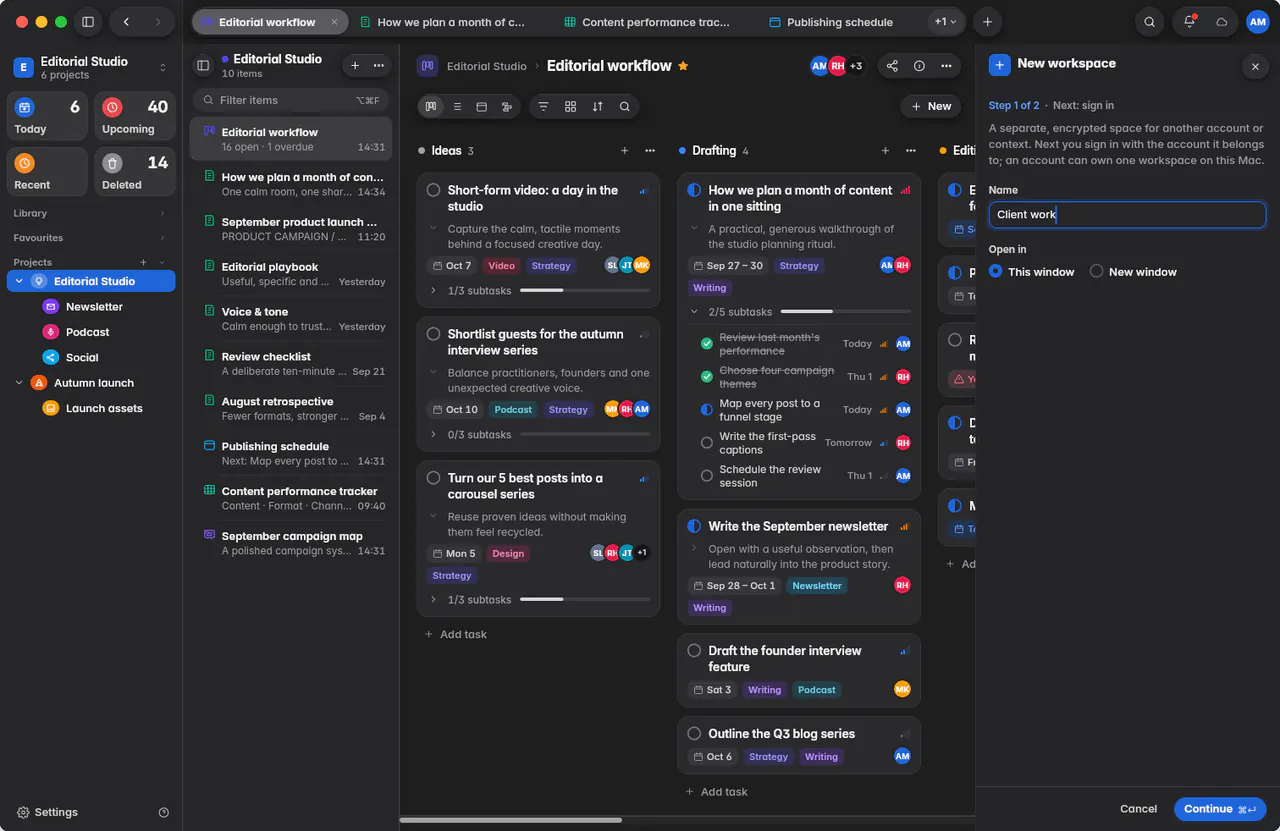Open the Editorial Studio workspace switcher
Image resolution: width=1280 pixels, height=831 pixels.
click(x=91, y=67)
